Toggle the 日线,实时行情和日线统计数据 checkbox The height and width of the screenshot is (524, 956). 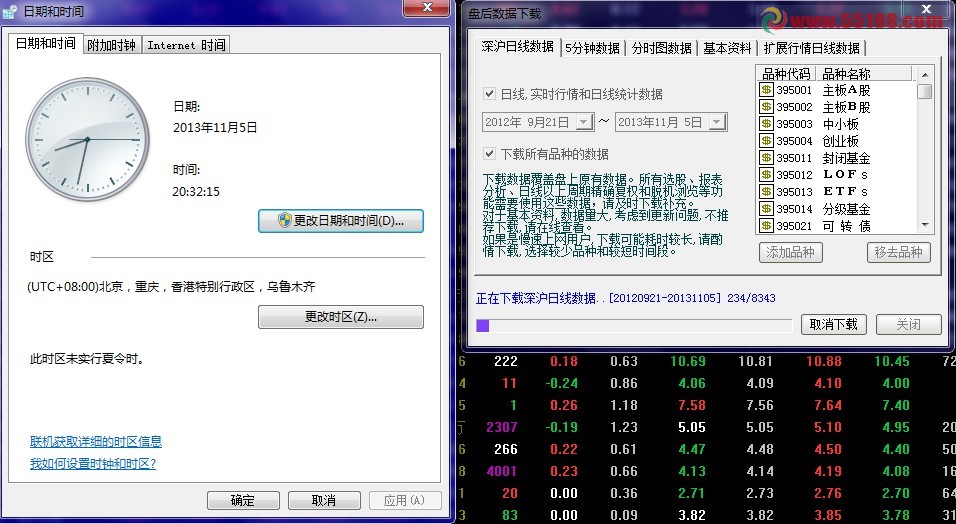(490, 94)
